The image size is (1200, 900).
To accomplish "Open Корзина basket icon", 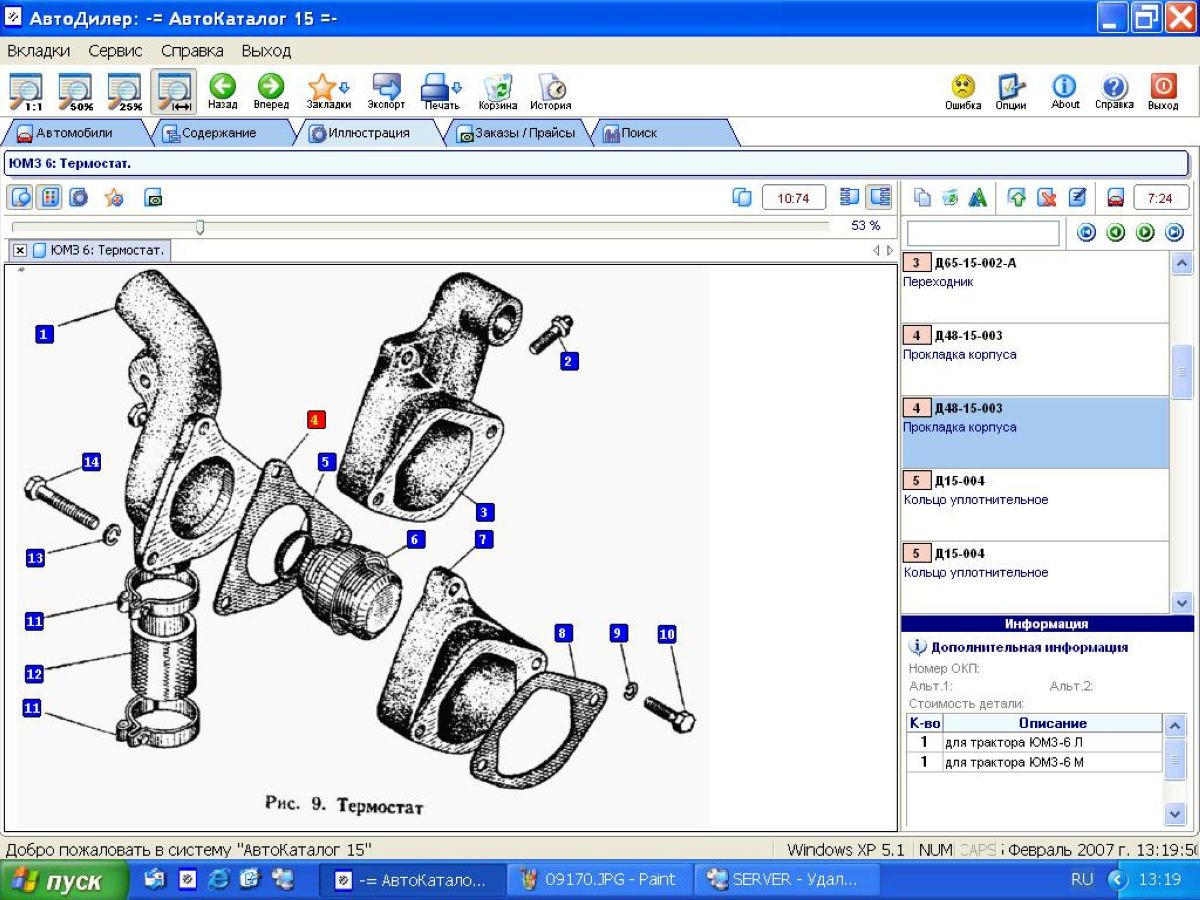I will pyautogui.click(x=497, y=91).
